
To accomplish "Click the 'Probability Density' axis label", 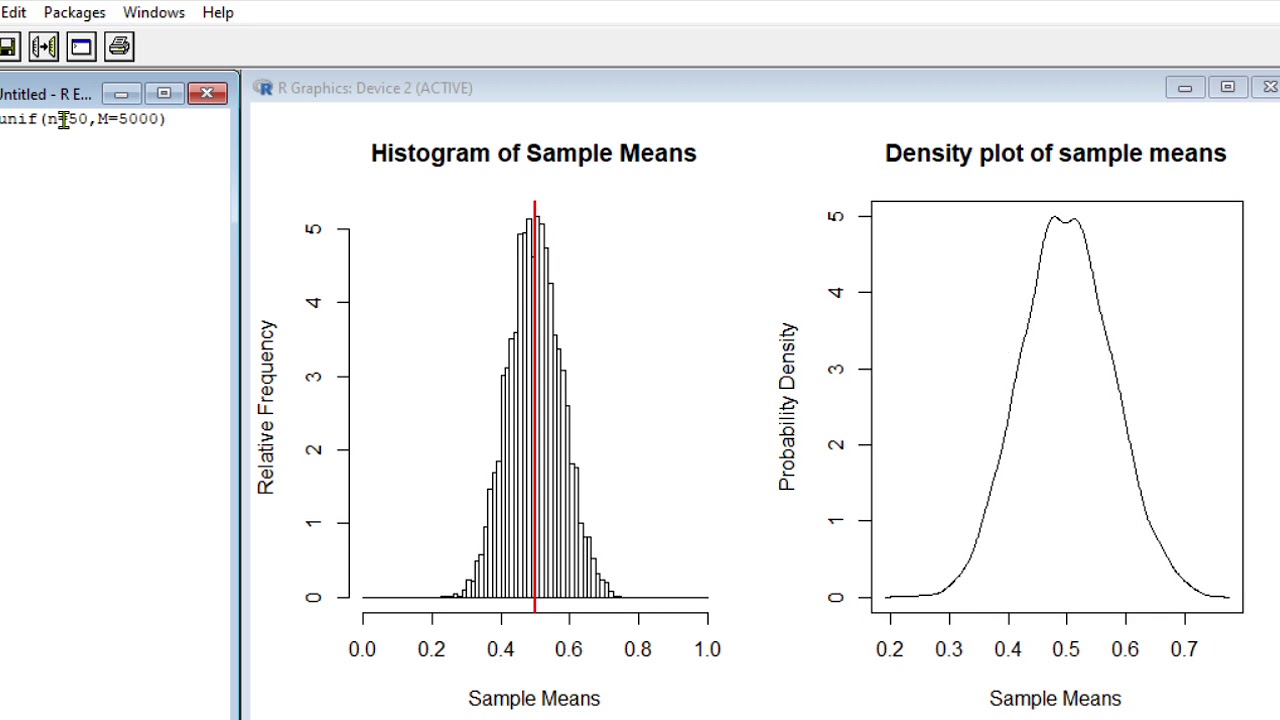I will click(787, 407).
